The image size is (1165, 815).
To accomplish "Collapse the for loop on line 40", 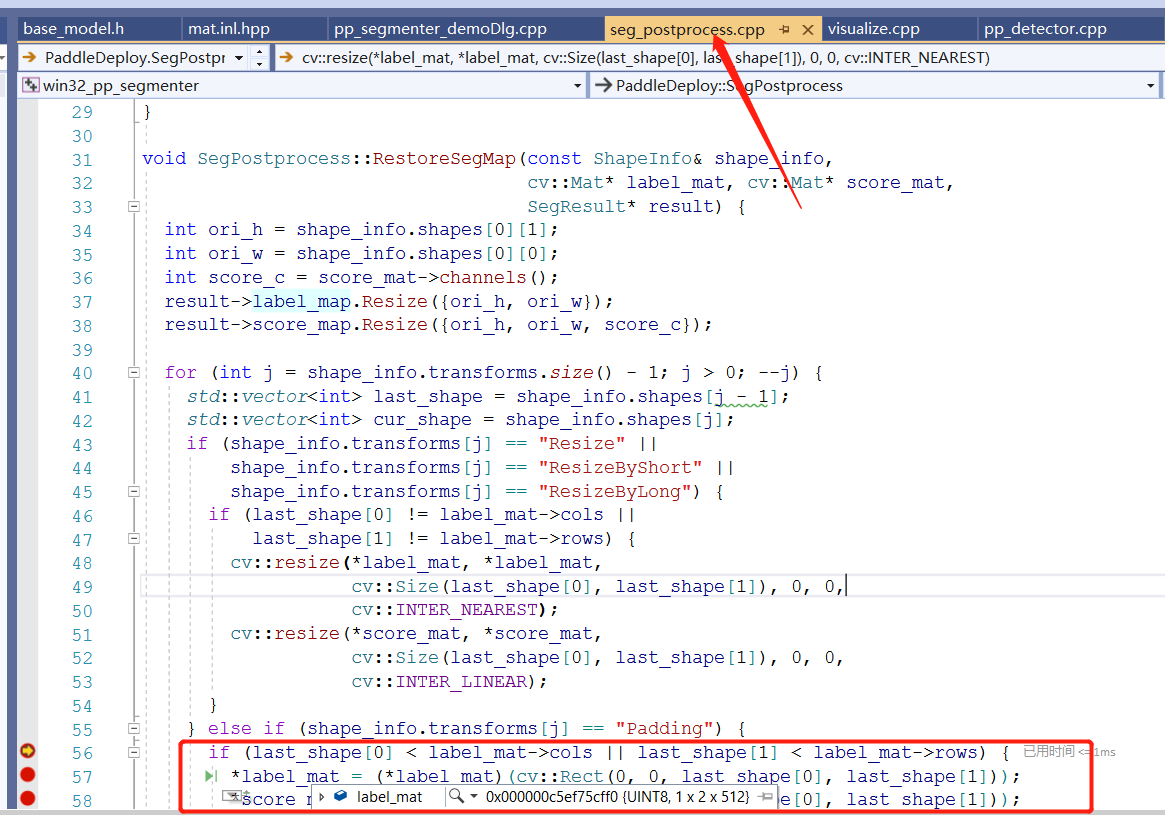I will click(134, 371).
